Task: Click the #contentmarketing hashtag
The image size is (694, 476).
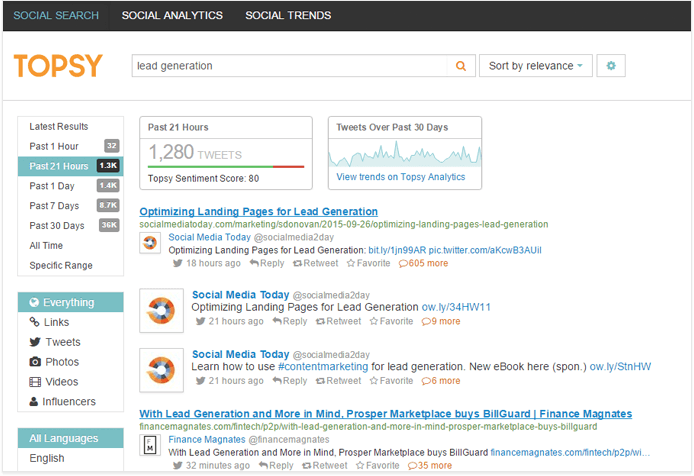Action: [323, 367]
